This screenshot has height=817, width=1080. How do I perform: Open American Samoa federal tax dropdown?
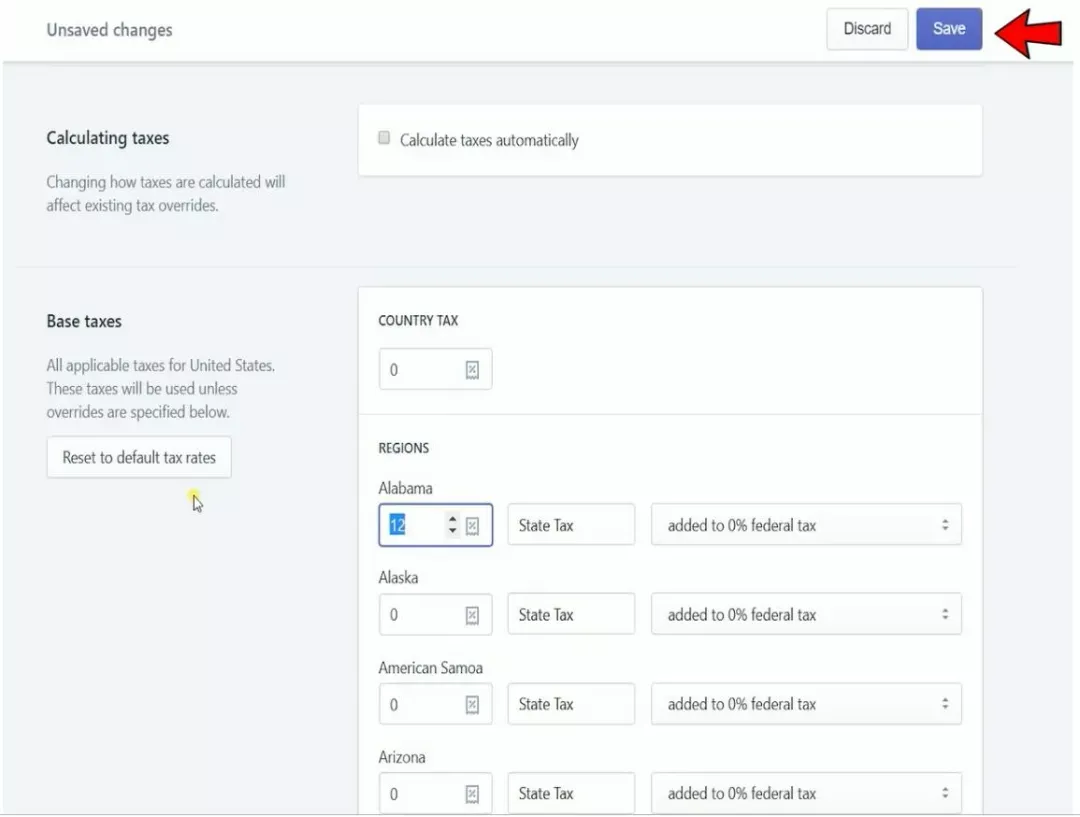tap(806, 704)
